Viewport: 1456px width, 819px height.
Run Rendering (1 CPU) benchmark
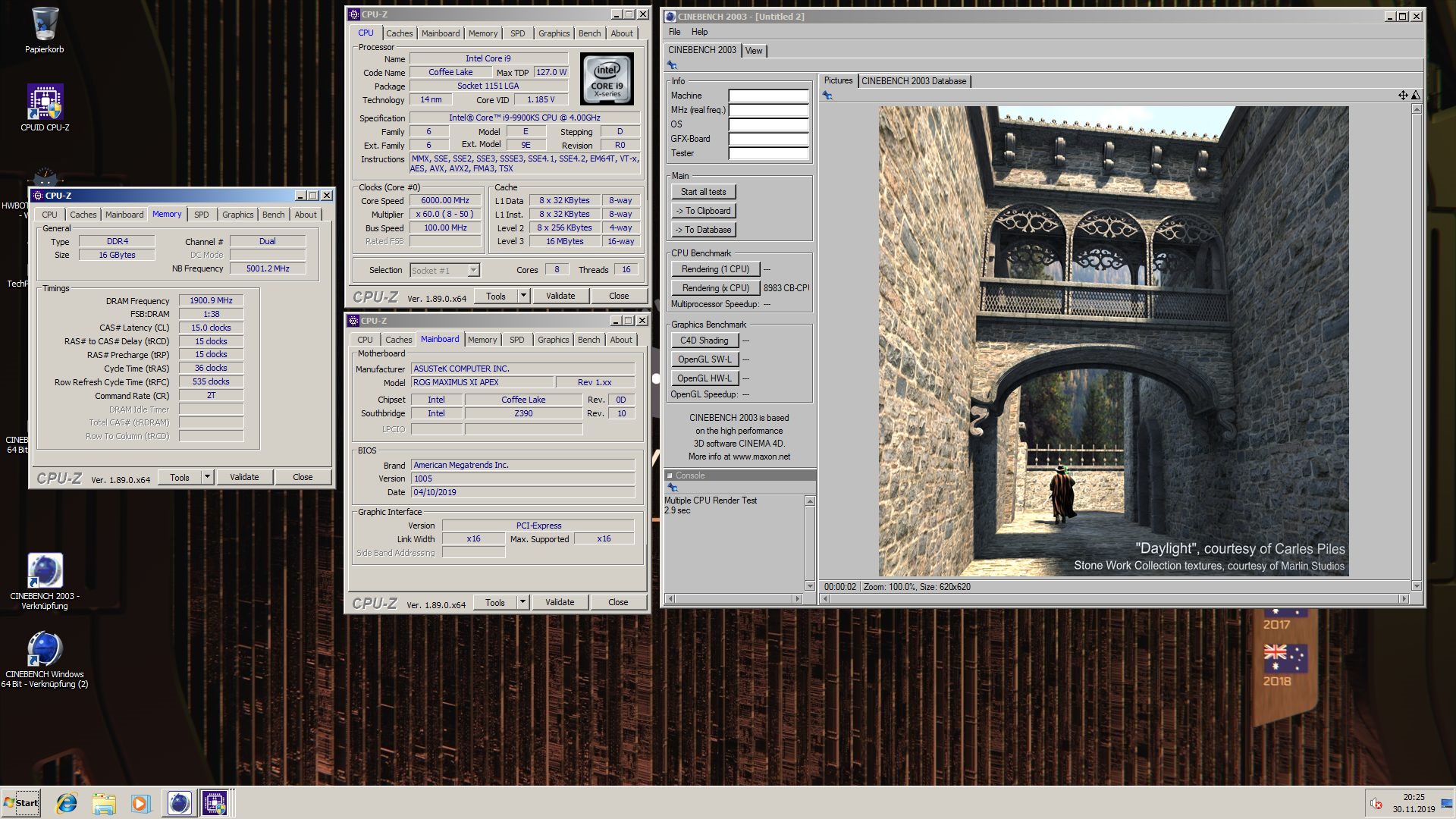click(x=715, y=269)
